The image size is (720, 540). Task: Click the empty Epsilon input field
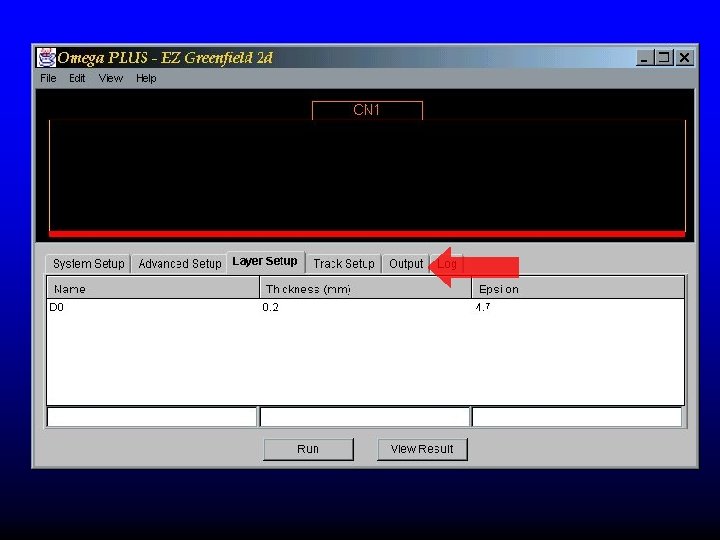coord(577,417)
